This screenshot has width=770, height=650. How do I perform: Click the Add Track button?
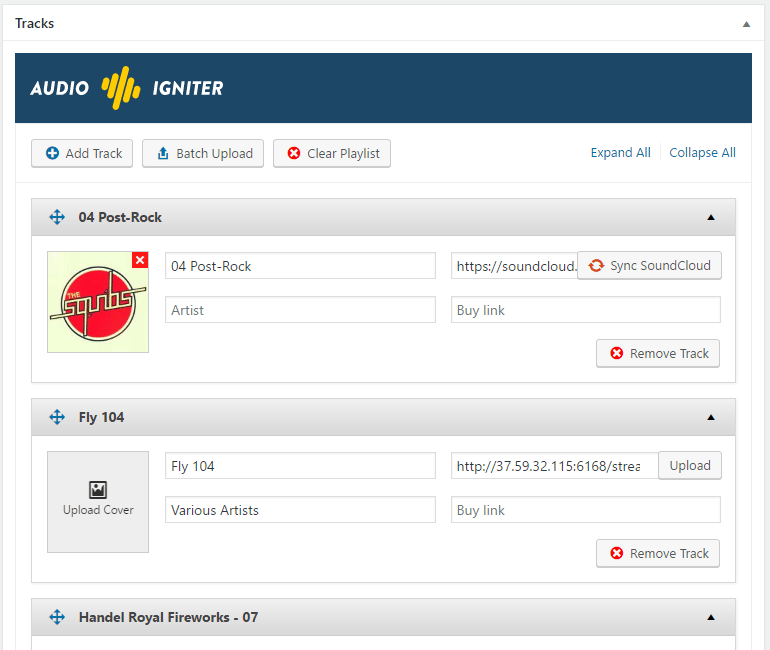pos(82,153)
